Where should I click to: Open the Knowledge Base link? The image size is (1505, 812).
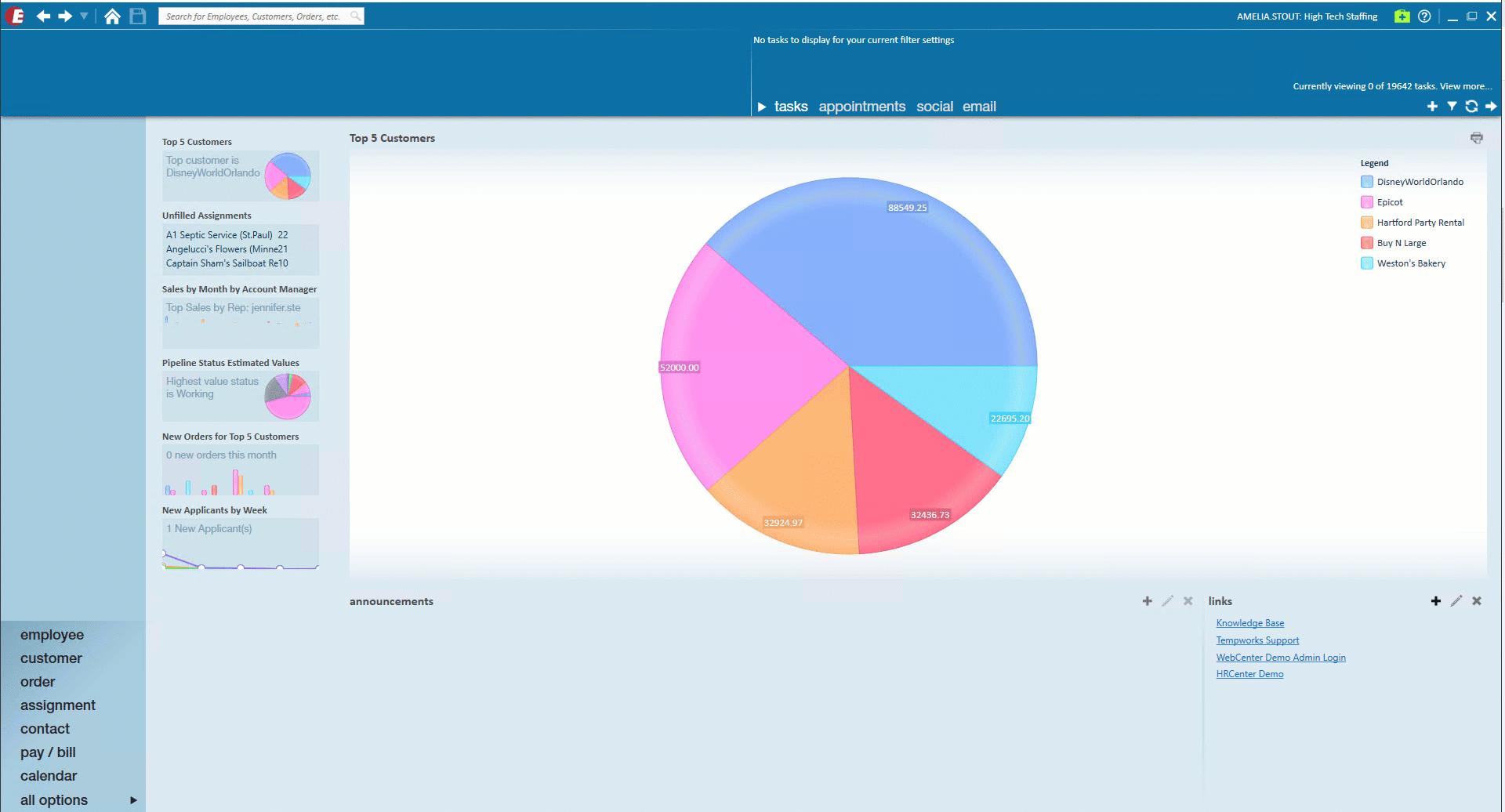pos(1250,623)
